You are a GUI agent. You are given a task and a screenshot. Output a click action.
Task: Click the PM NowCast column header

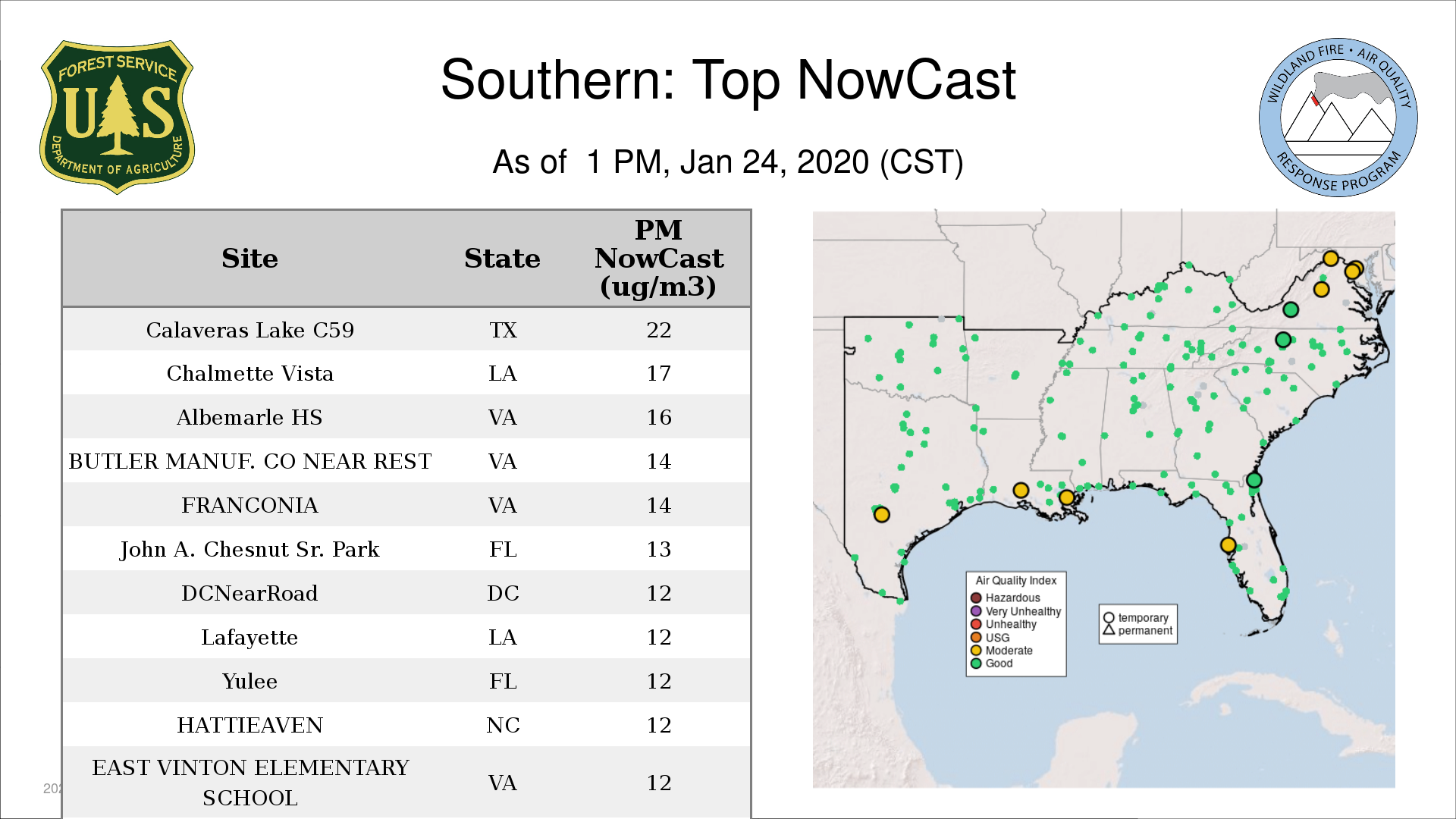[x=658, y=259]
